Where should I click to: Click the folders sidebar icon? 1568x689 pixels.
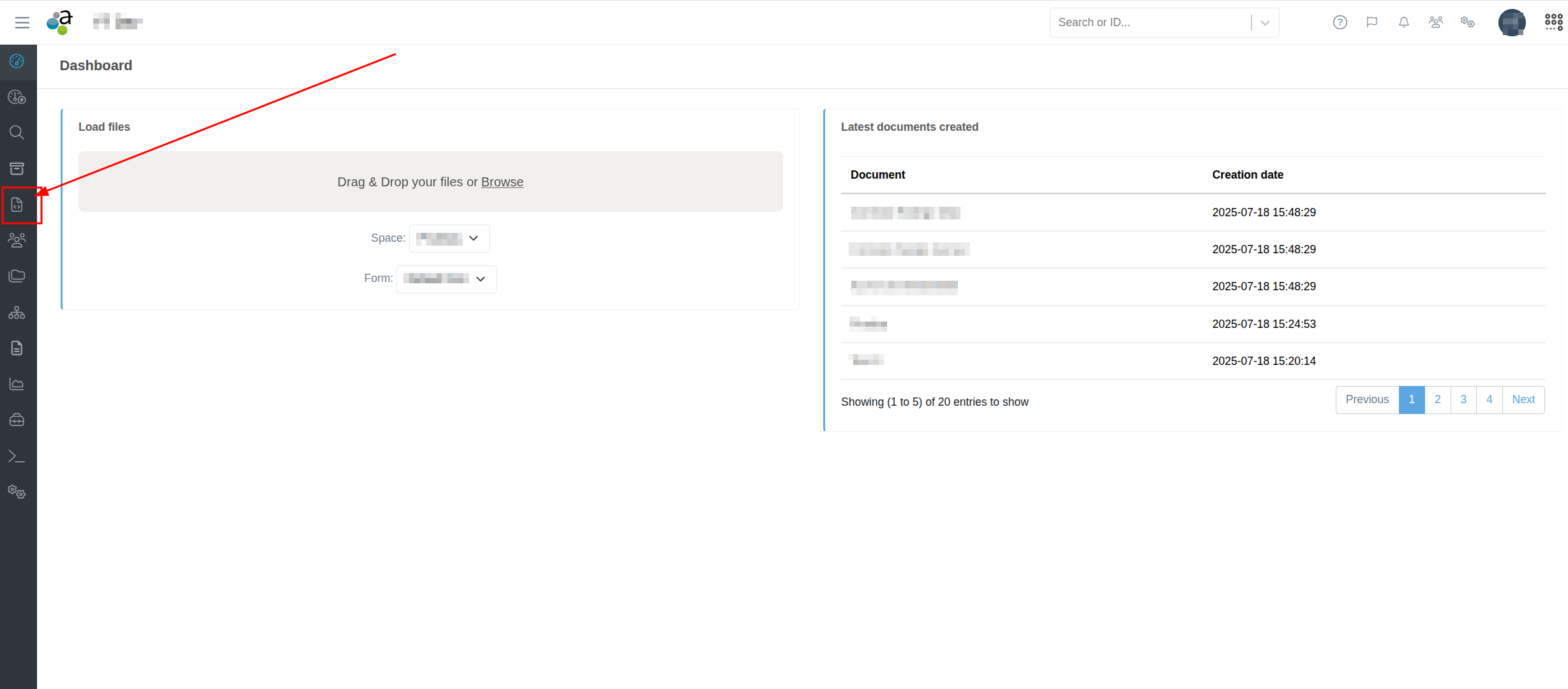(17, 276)
